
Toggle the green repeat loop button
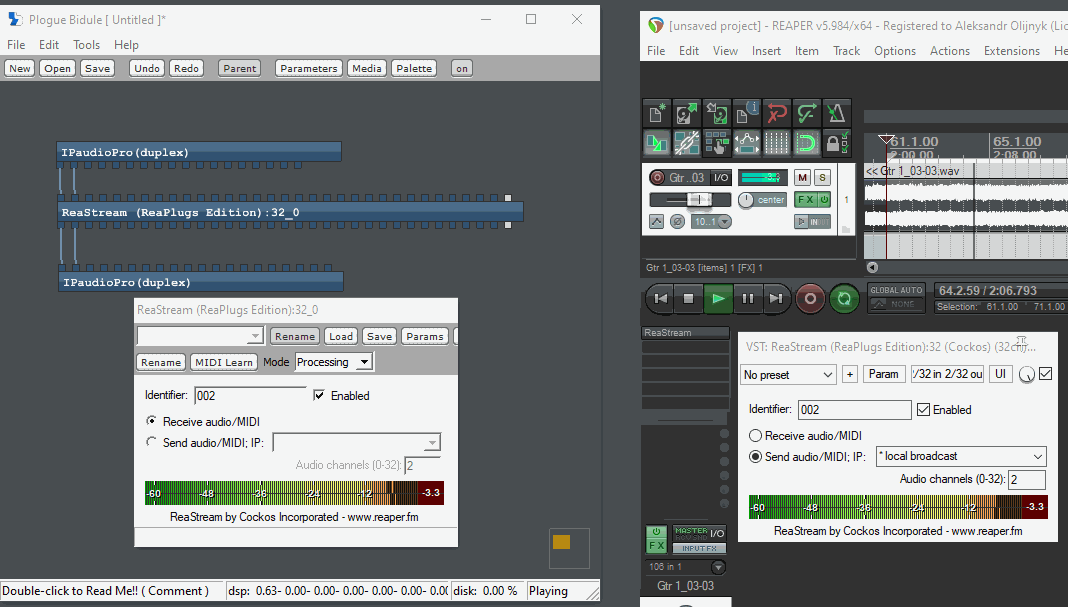point(844,298)
